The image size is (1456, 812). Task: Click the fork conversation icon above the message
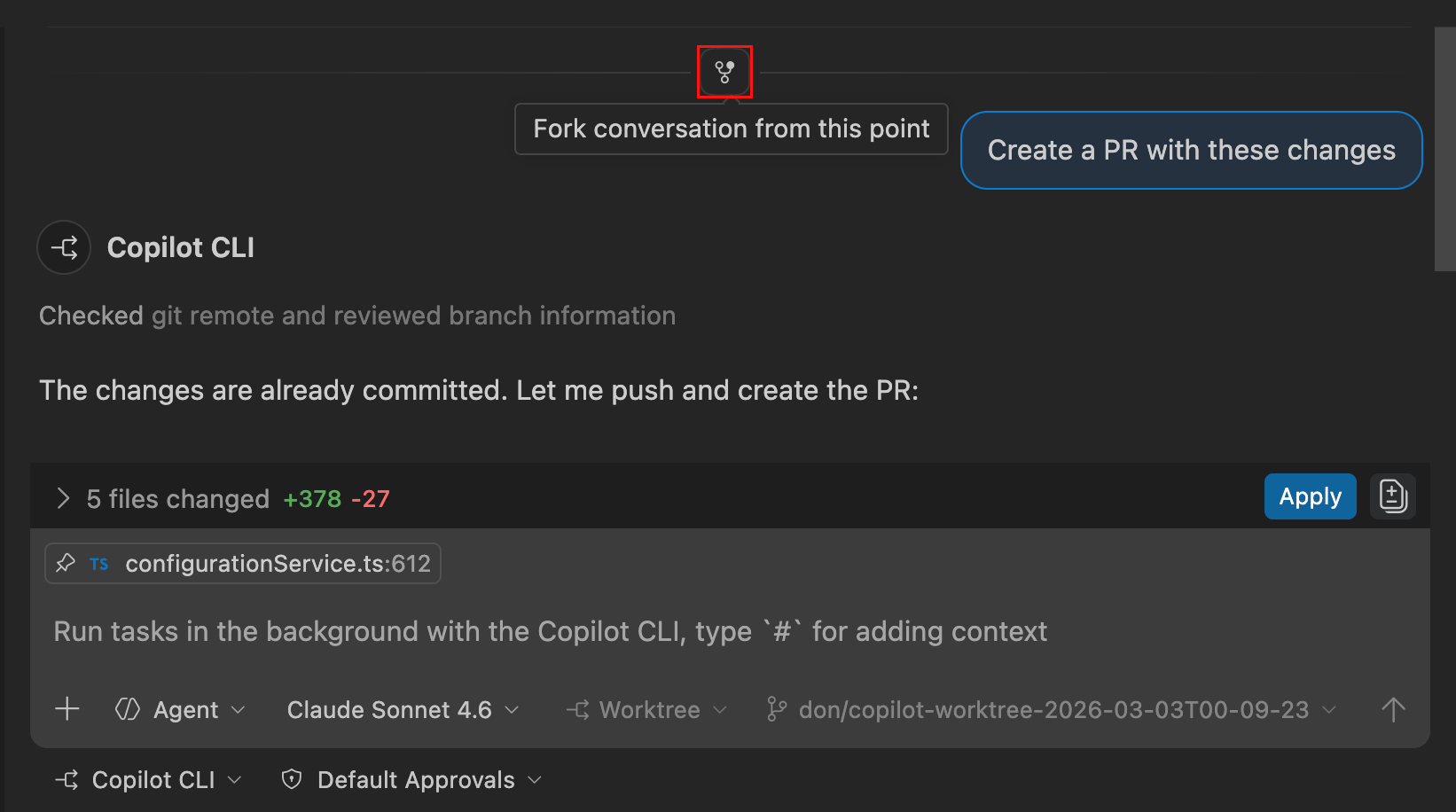tap(724, 72)
